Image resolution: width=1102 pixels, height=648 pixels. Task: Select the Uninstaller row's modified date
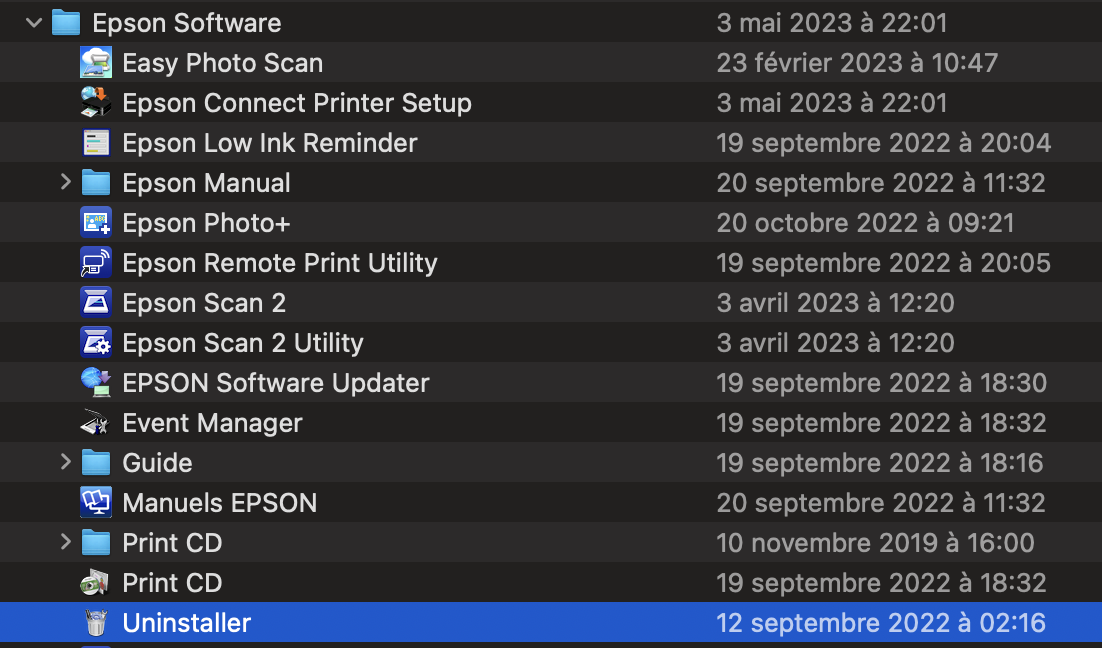[881, 623]
